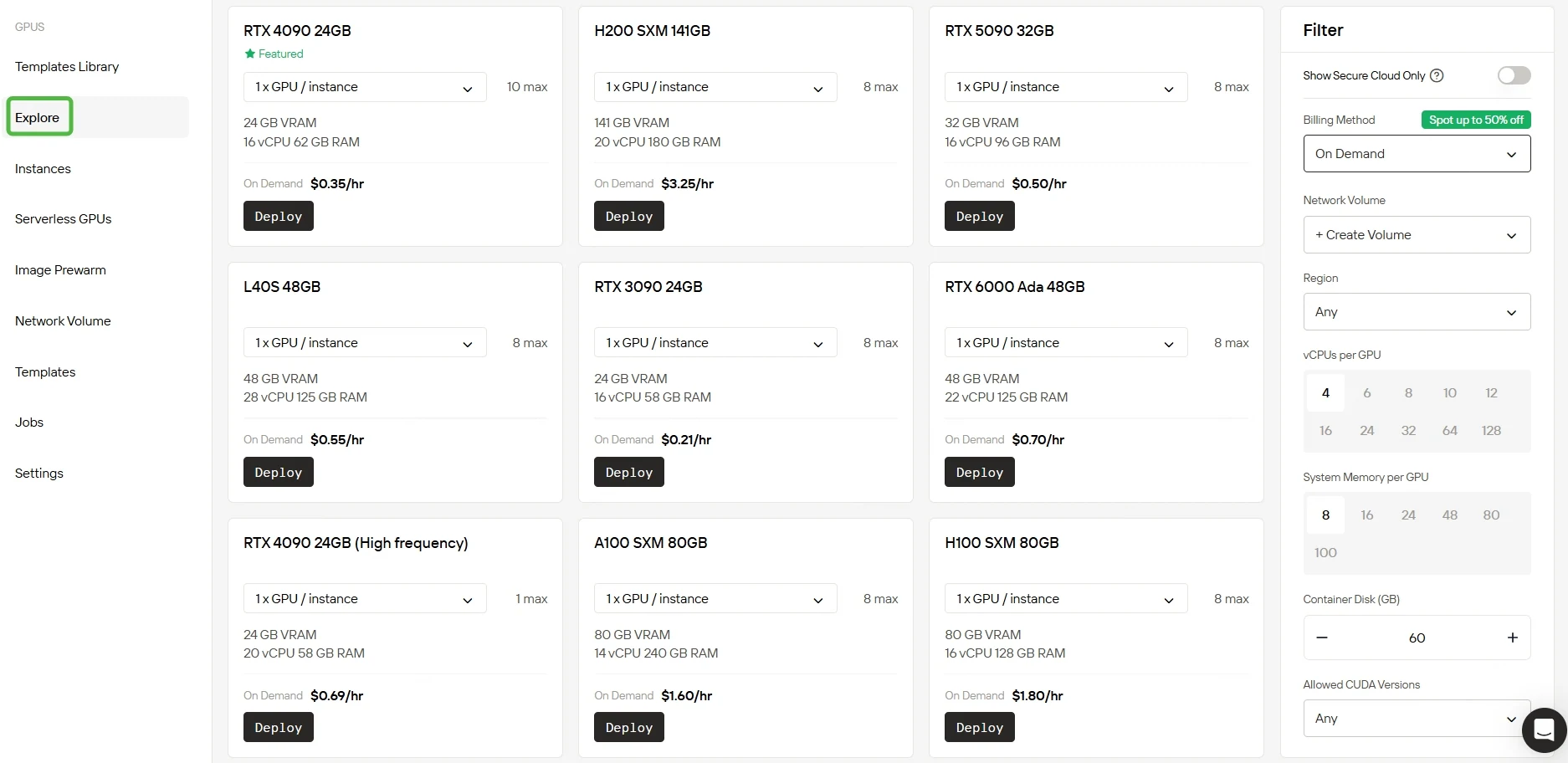Image resolution: width=1568 pixels, height=763 pixels.
Task: Select 12 vCPUs per GPU
Action: pyautogui.click(x=1491, y=392)
